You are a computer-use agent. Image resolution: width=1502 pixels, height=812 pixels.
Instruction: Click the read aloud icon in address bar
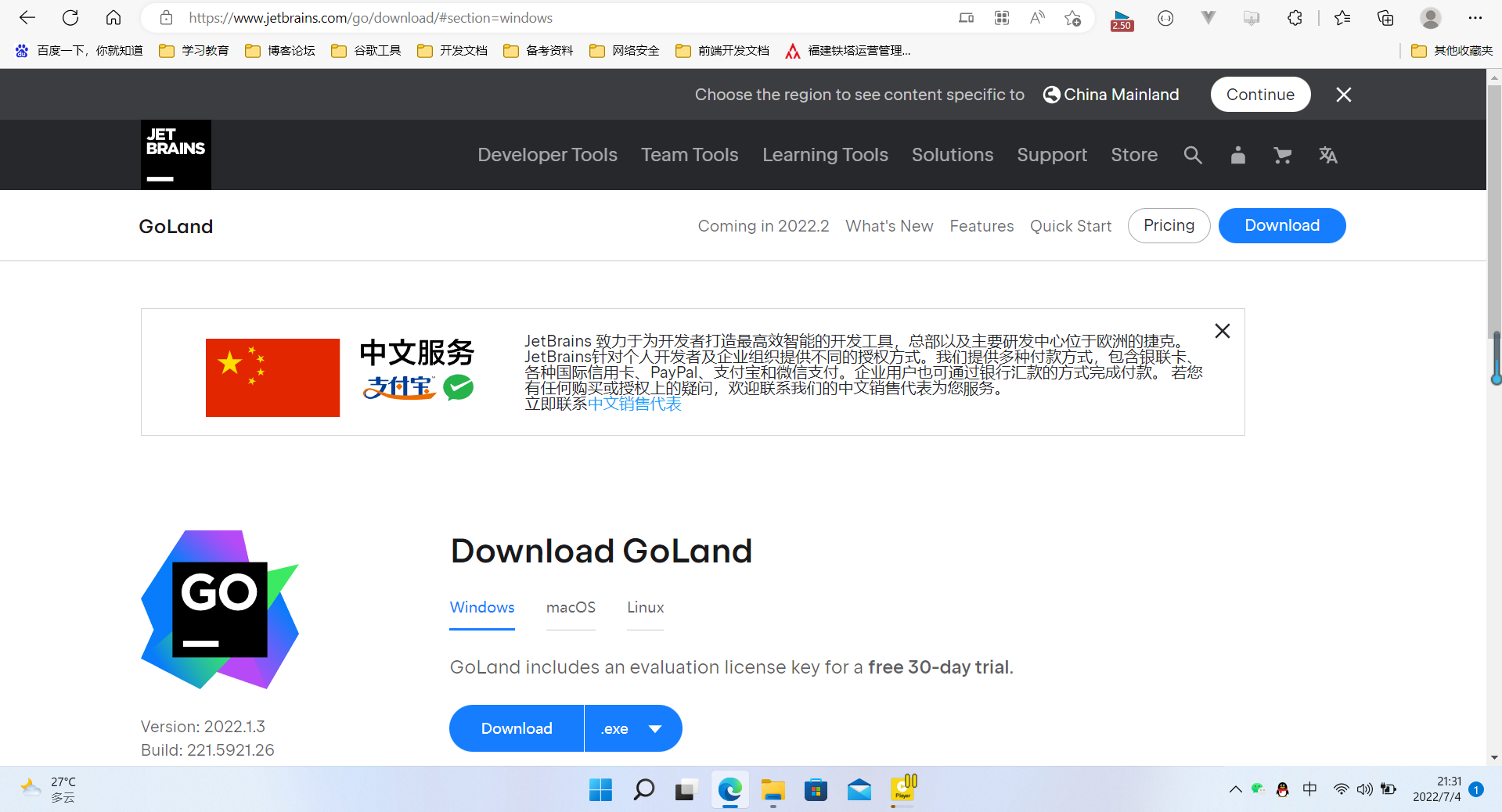[x=1037, y=17]
